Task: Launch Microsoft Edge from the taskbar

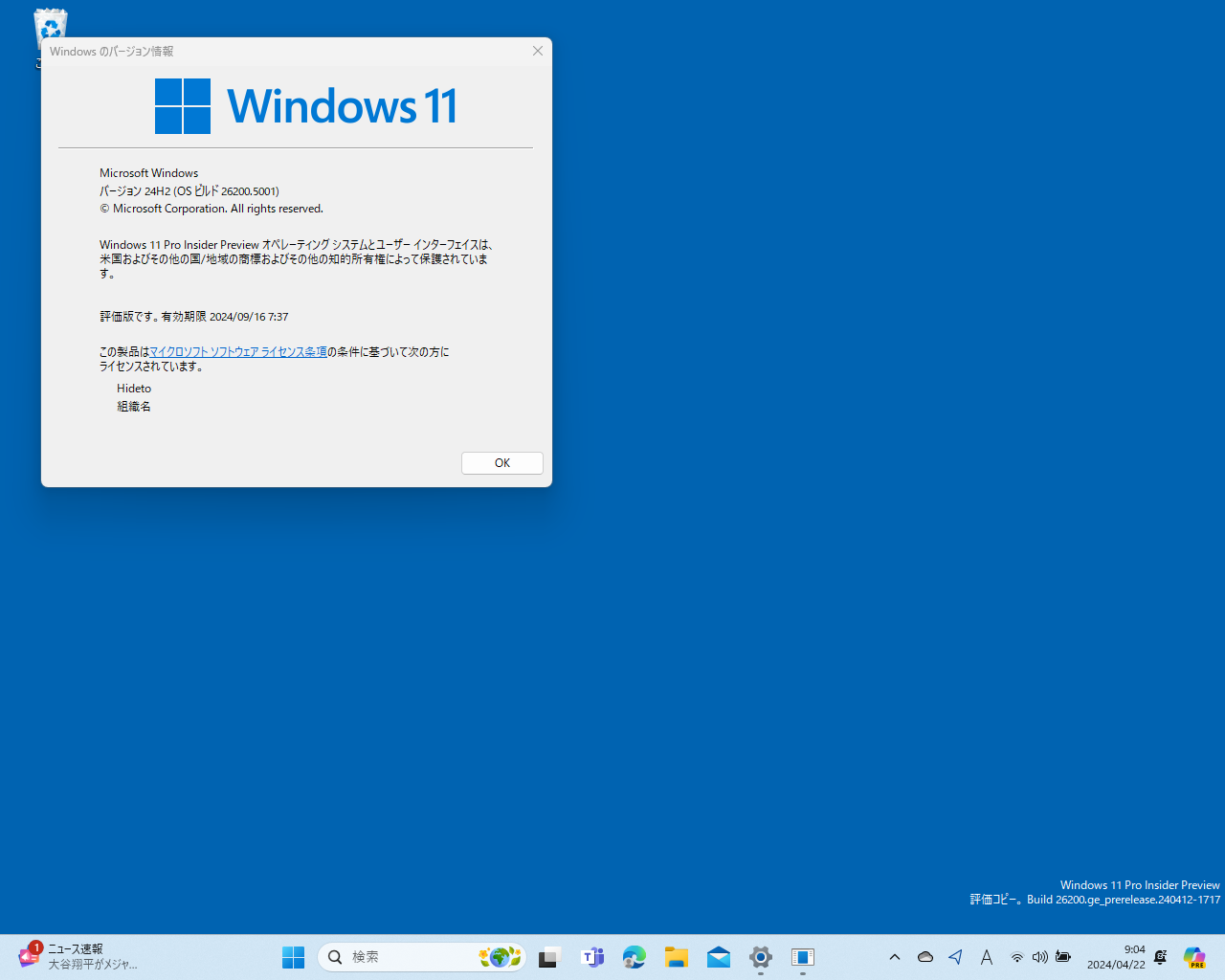Action: tap(635, 956)
